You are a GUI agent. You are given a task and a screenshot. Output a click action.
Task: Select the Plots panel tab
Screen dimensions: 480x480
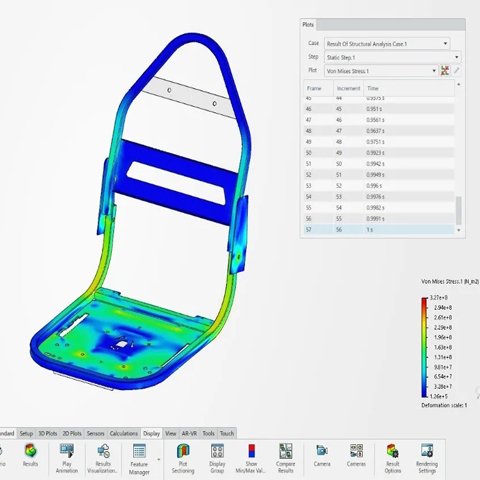308,25
